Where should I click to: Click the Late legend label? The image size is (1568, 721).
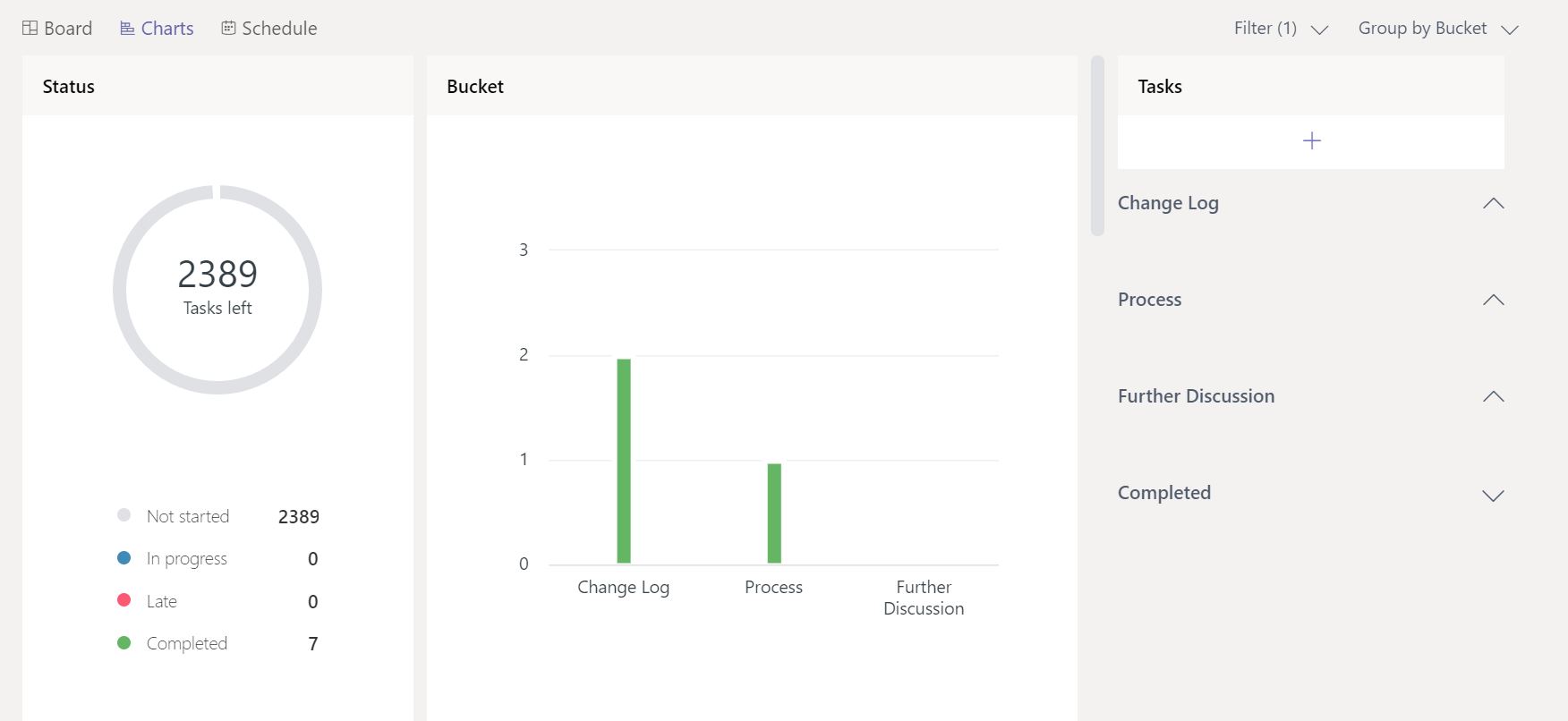click(162, 601)
